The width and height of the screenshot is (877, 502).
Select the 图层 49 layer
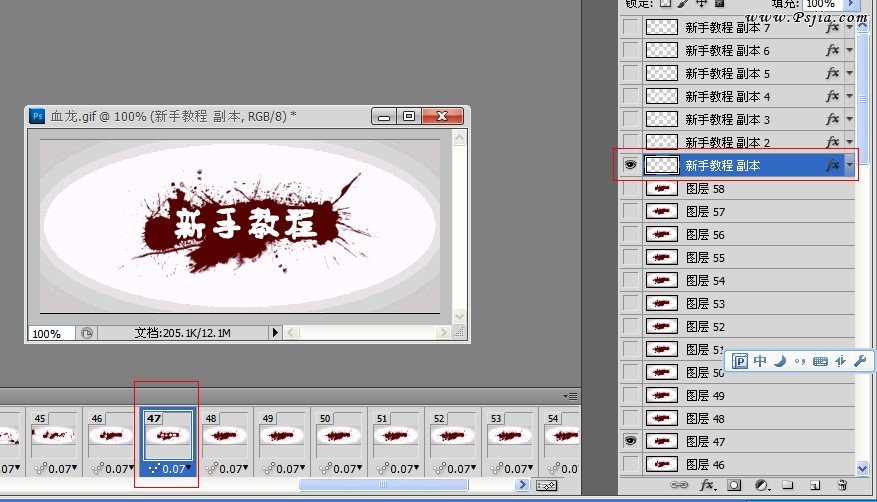point(749,395)
